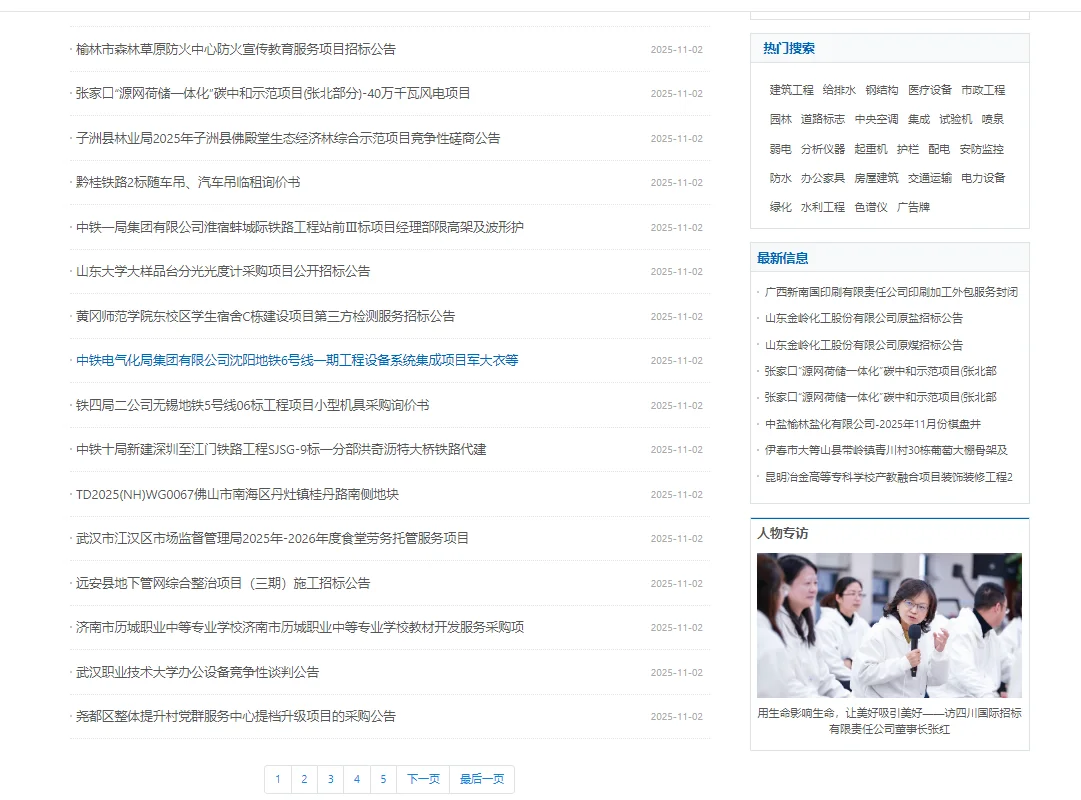Jump to the last page via 最后一页
The image size is (1081, 800).
480,779
